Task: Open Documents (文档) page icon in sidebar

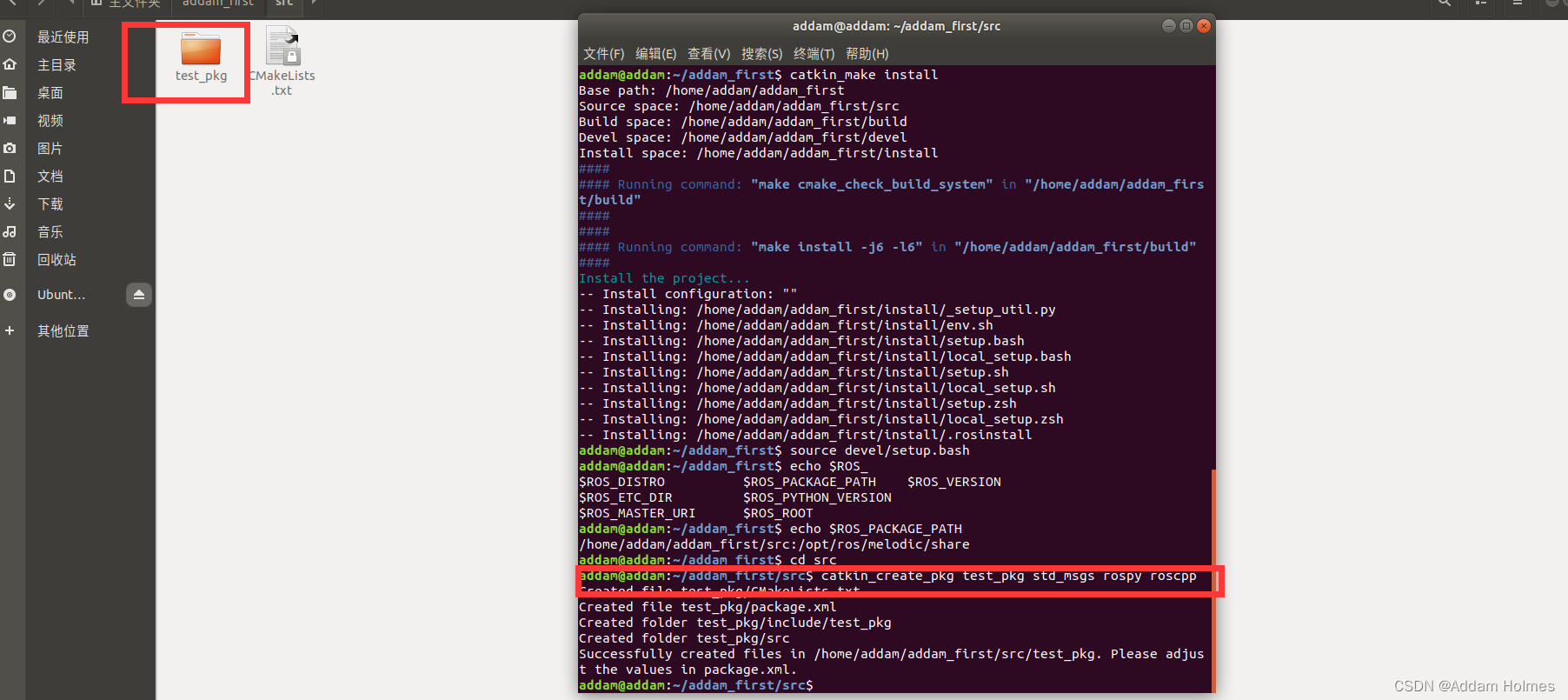Action: 10,176
